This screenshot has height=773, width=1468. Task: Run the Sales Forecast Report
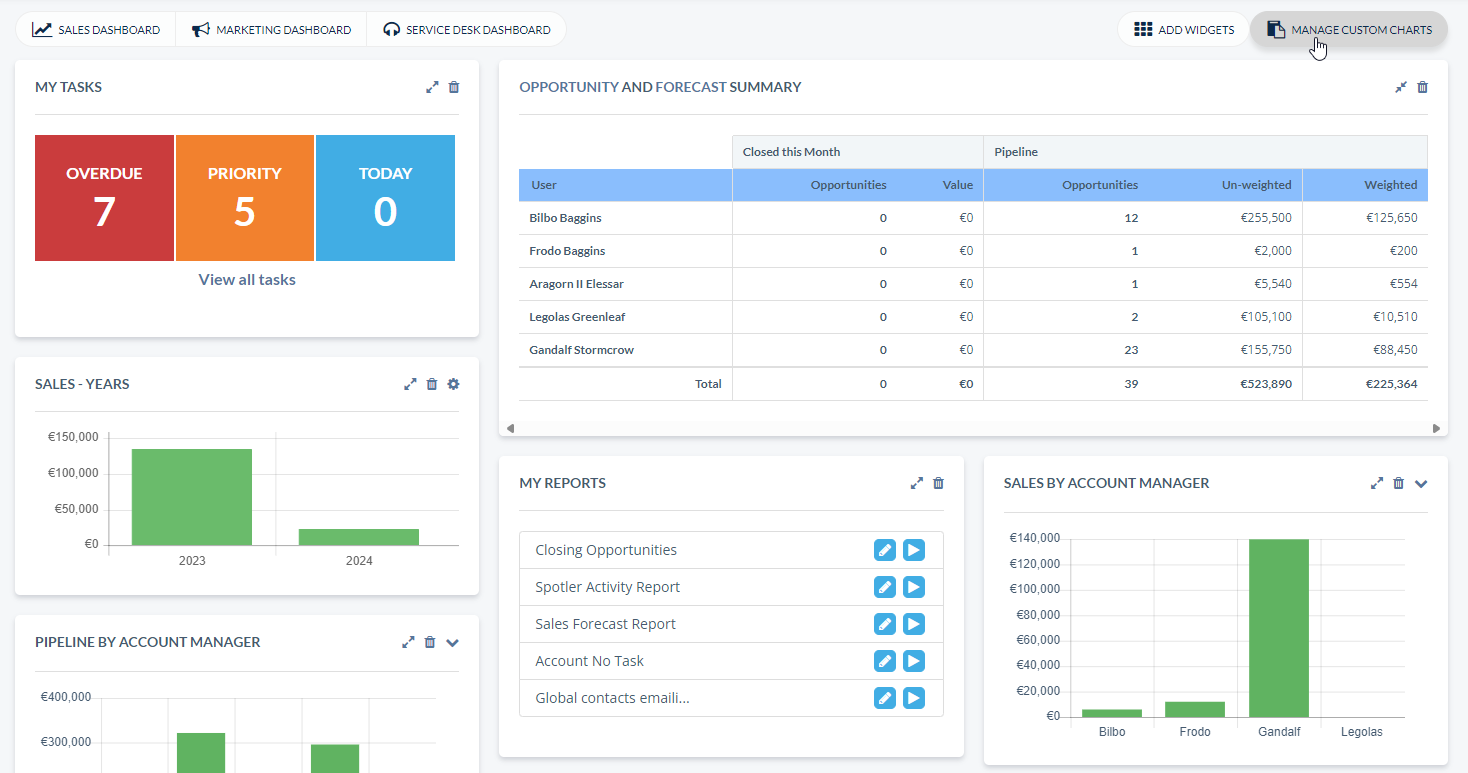click(914, 624)
